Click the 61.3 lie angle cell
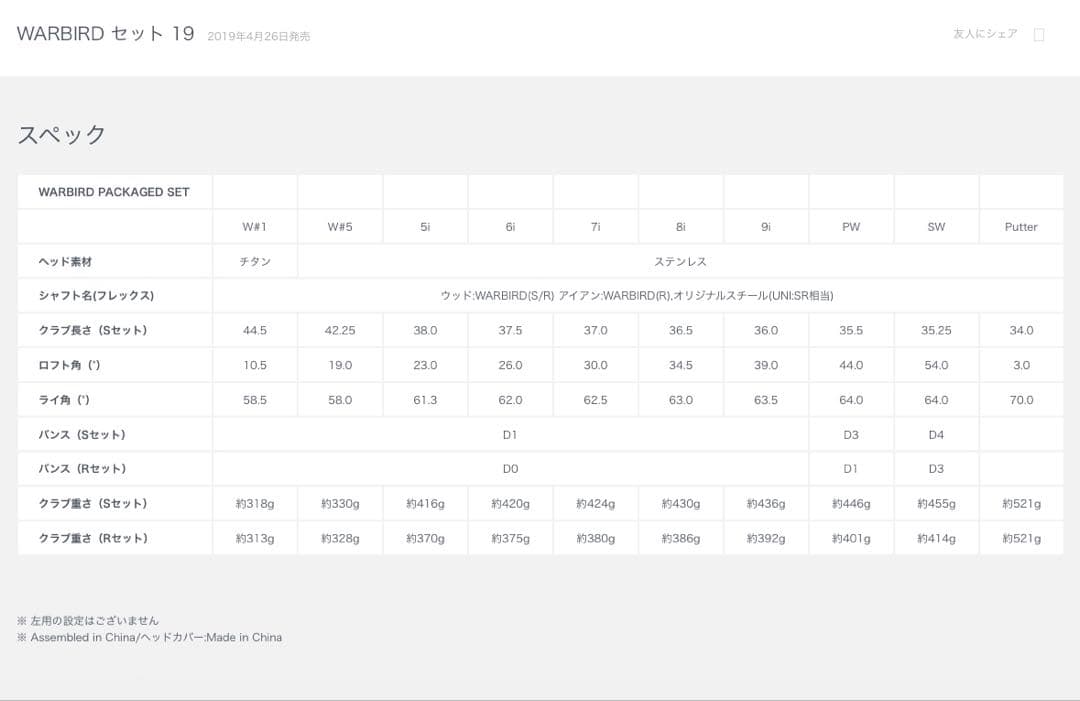 click(425, 400)
